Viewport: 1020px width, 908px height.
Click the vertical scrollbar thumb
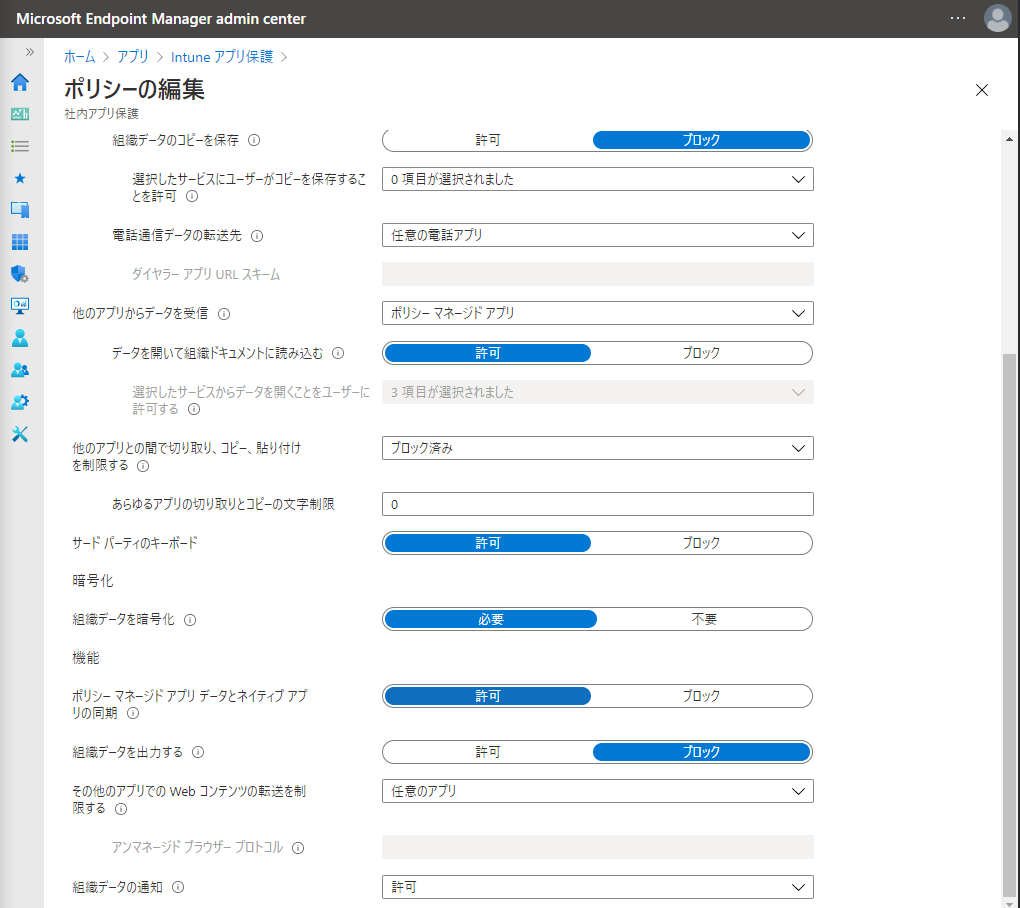[1009, 624]
